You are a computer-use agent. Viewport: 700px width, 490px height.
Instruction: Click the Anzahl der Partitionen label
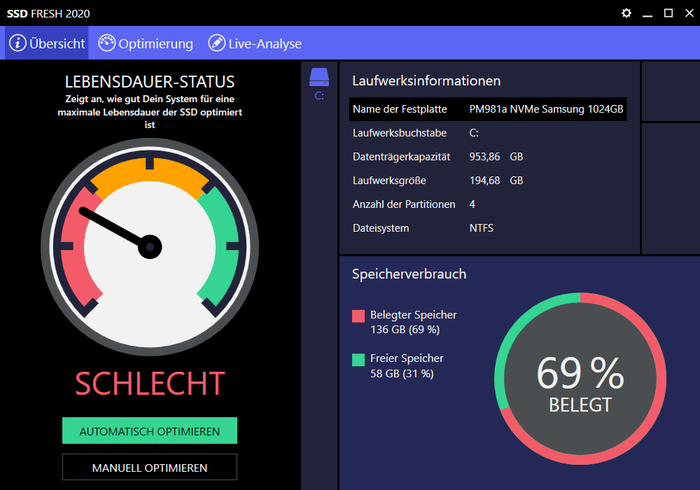404,204
